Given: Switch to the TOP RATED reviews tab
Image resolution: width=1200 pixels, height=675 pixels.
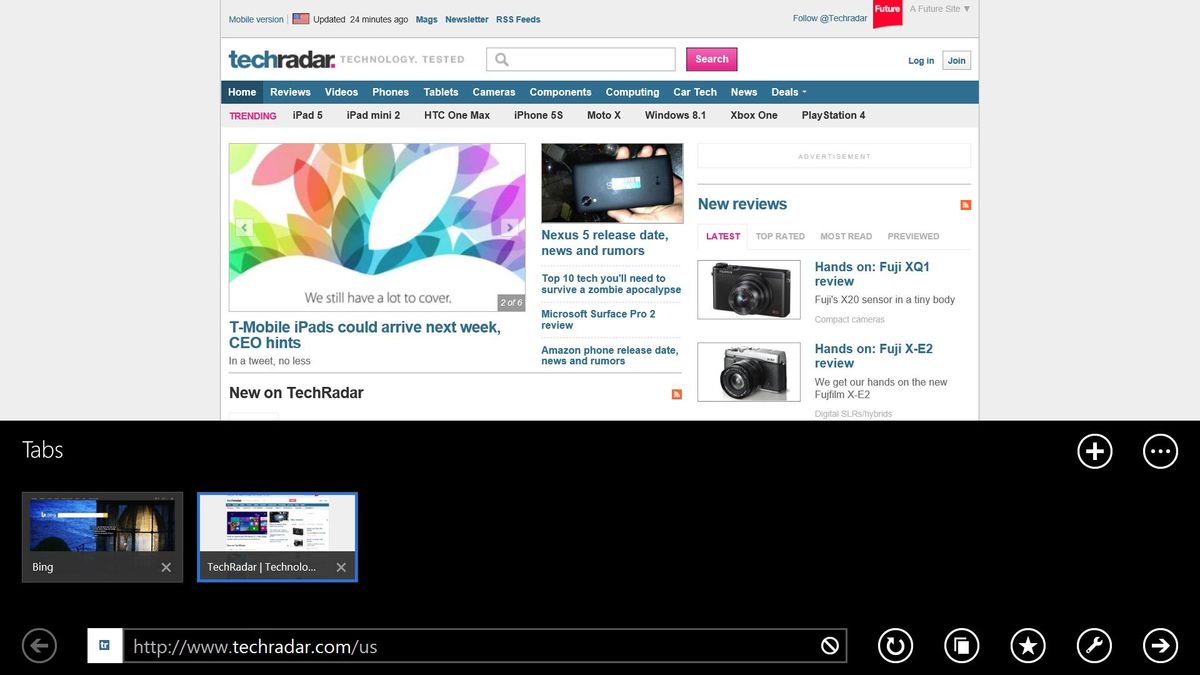Looking at the screenshot, I should pos(780,236).
